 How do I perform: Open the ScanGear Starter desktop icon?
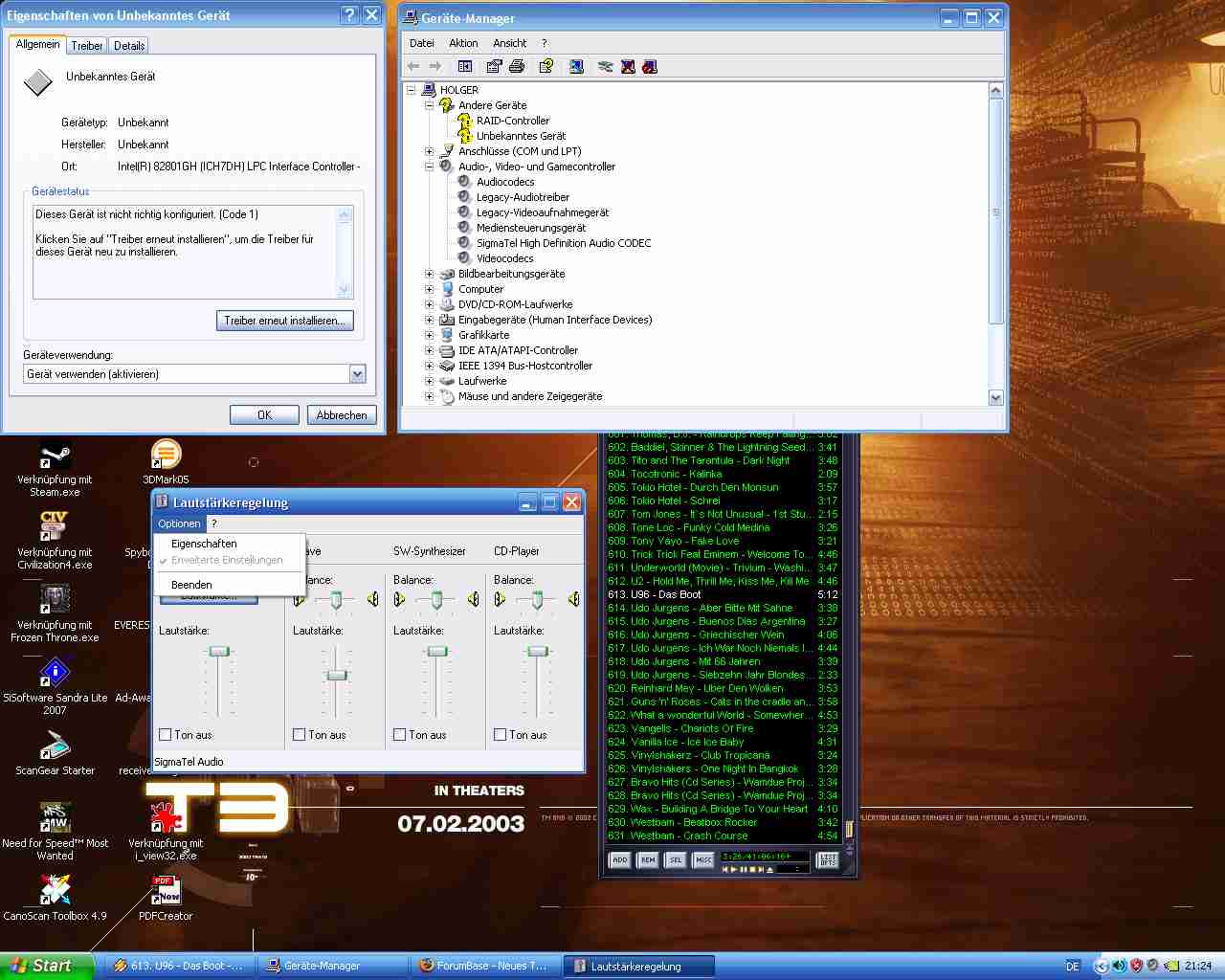(55, 753)
